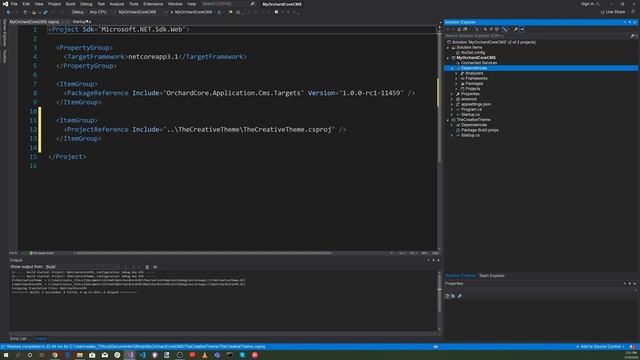Expand the Analyzers node
Screen dimensions: 640x360
pyautogui.click(x=457, y=73)
